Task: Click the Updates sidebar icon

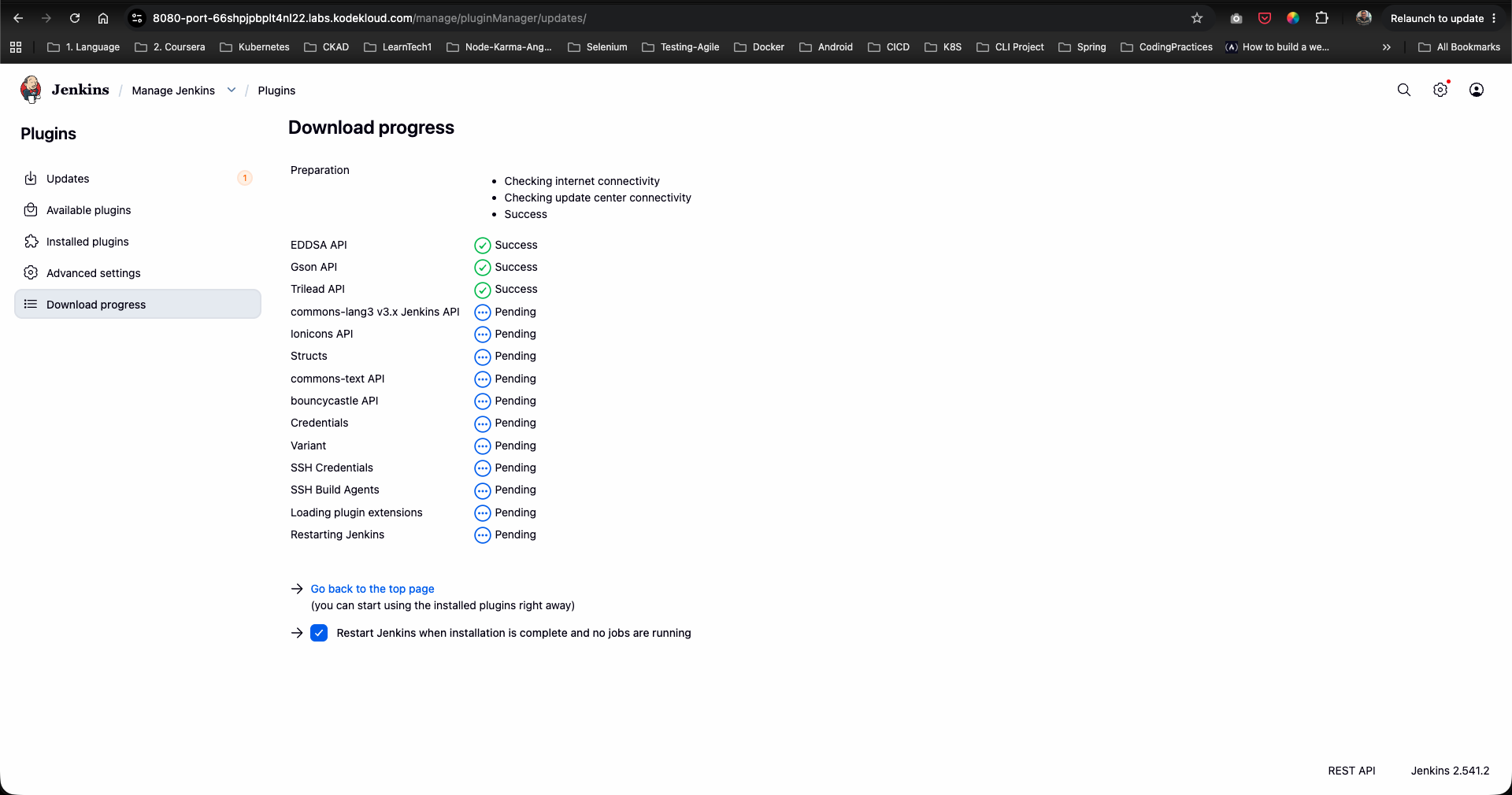Action: (x=31, y=179)
